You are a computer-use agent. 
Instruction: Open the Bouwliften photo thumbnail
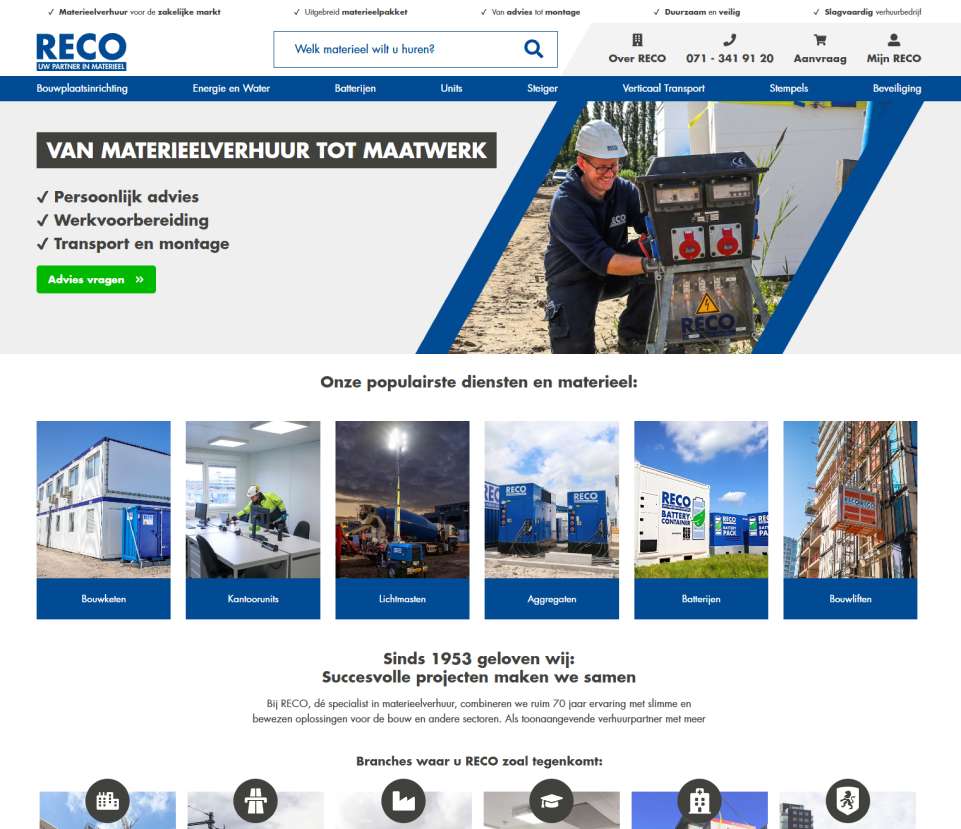click(x=851, y=499)
